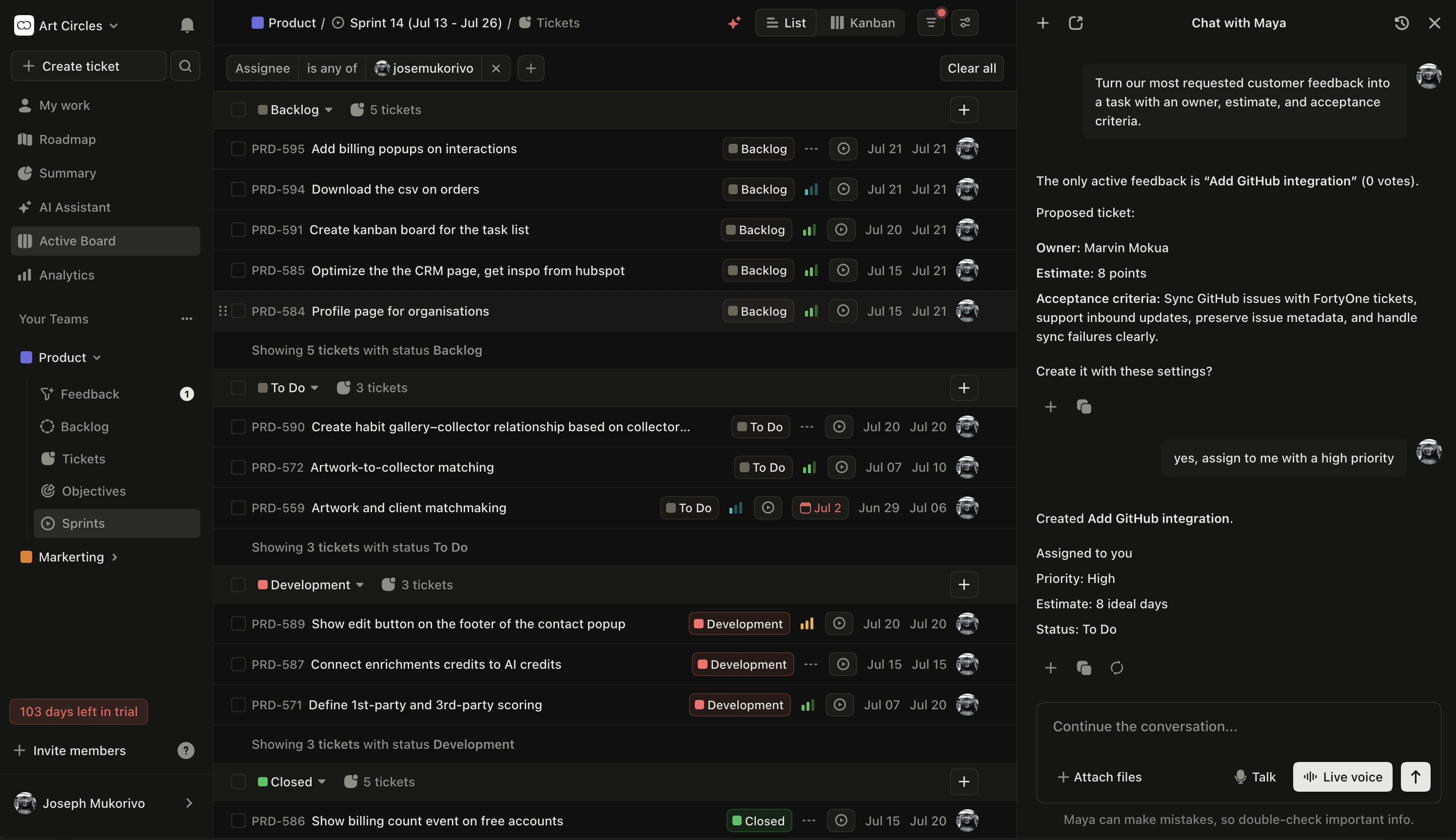Open My work page
This screenshot has width=1456, height=840.
[105, 105]
